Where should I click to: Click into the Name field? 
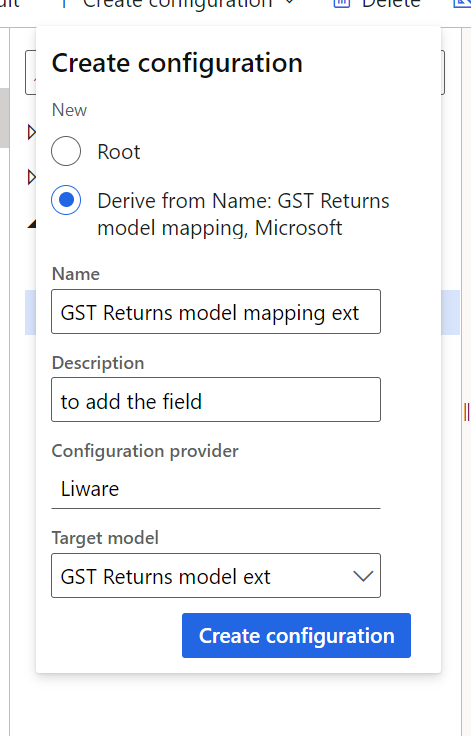tap(216, 312)
